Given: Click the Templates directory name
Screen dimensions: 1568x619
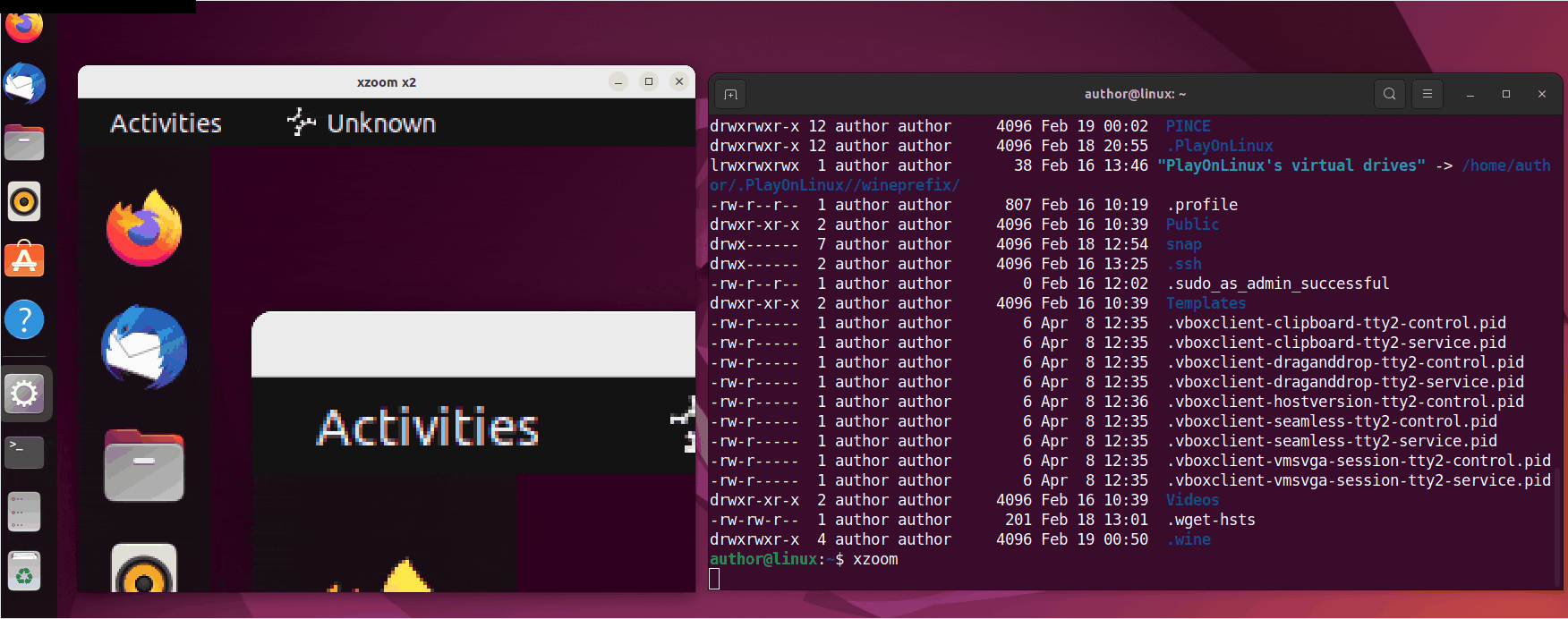Looking at the screenshot, I should tap(1206, 303).
